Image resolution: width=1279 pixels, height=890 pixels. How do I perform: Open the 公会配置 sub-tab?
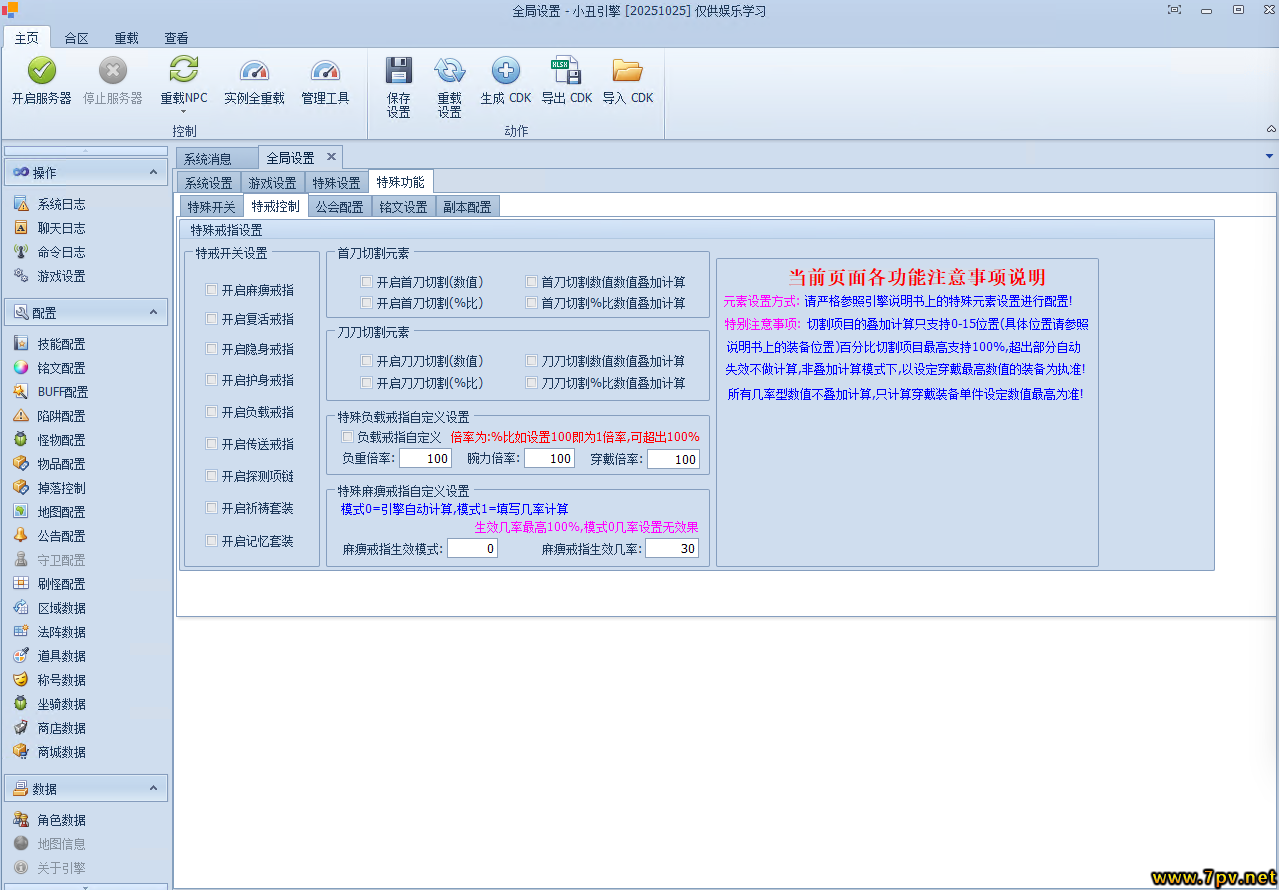[x=339, y=207]
